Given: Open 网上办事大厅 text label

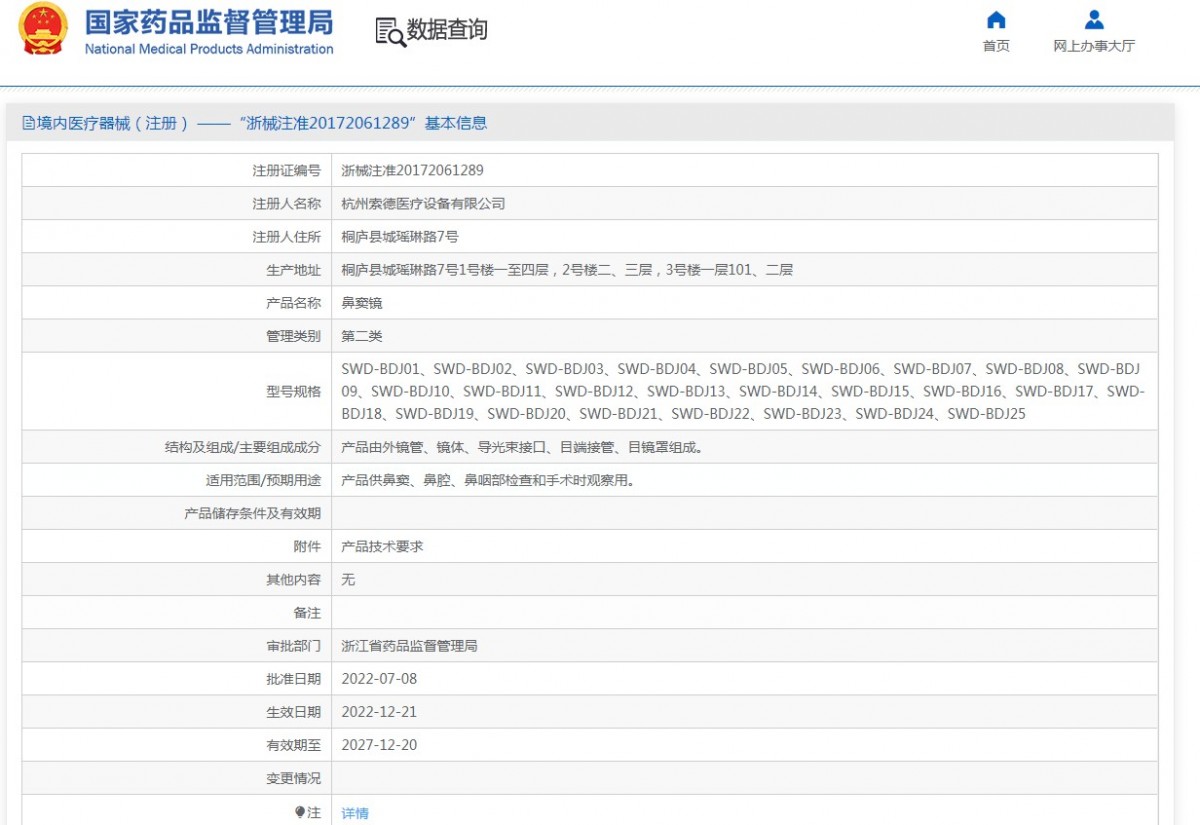Looking at the screenshot, I should tap(1094, 46).
